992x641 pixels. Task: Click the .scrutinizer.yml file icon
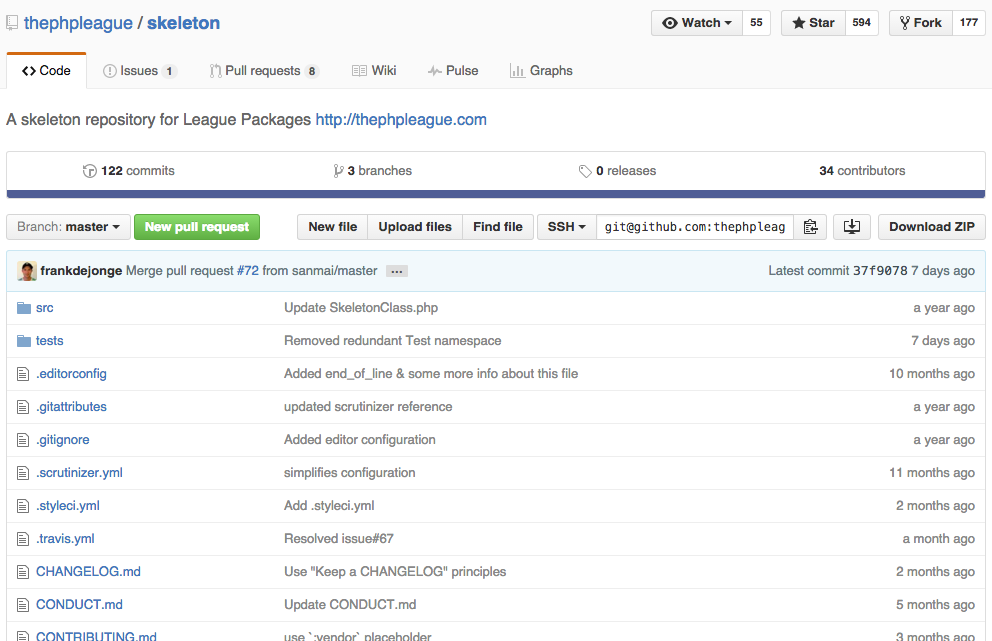click(23, 473)
